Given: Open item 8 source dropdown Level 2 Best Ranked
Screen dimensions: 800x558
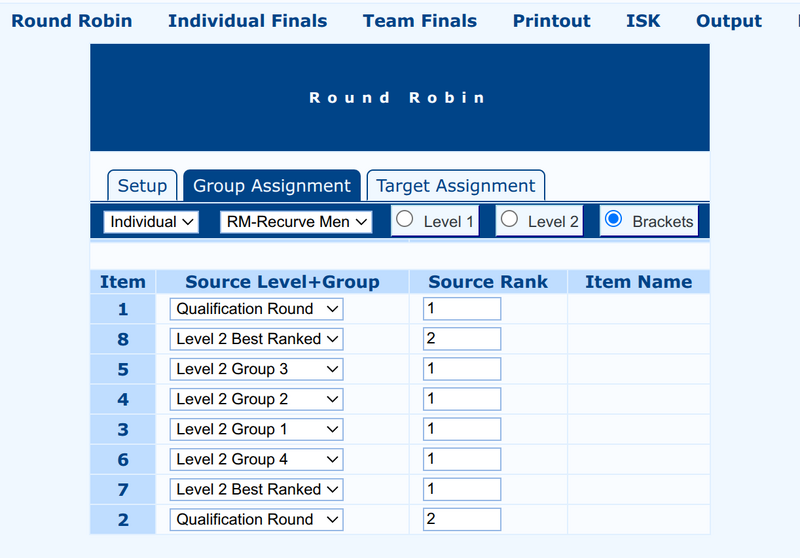Looking at the screenshot, I should click(x=256, y=339).
